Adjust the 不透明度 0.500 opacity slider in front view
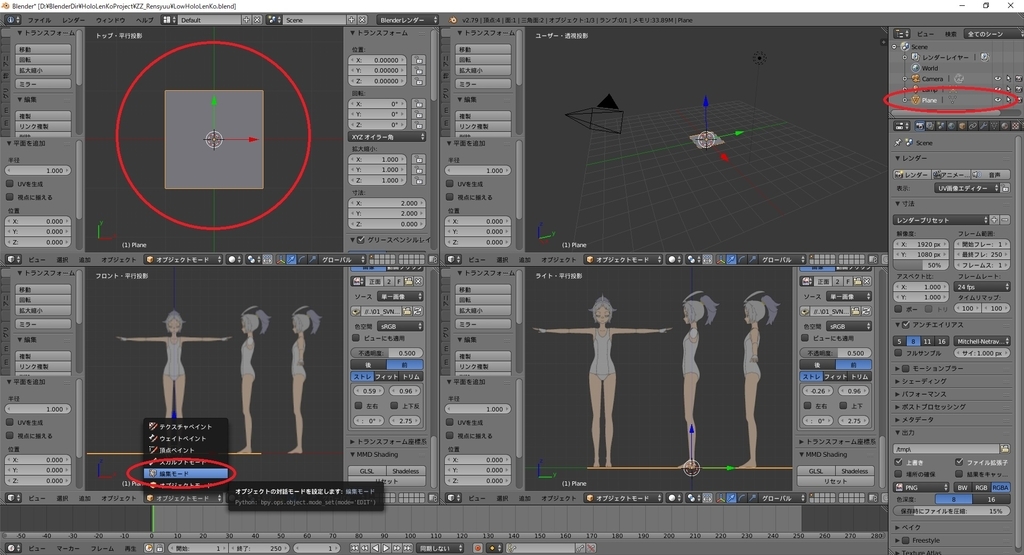Image resolution: width=1024 pixels, height=555 pixels. coord(387,353)
